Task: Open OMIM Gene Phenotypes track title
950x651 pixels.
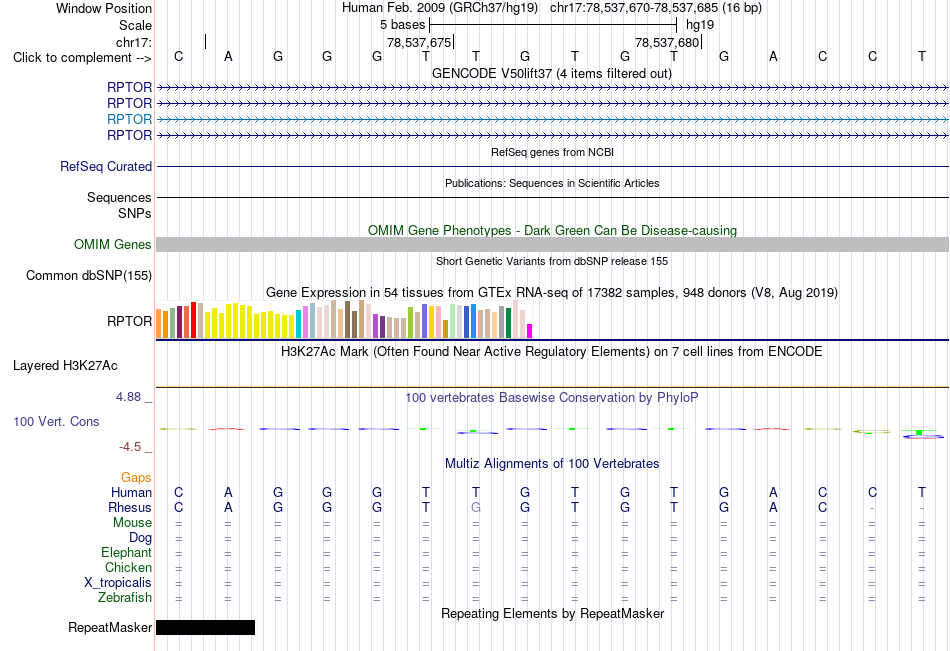Action: 552,230
